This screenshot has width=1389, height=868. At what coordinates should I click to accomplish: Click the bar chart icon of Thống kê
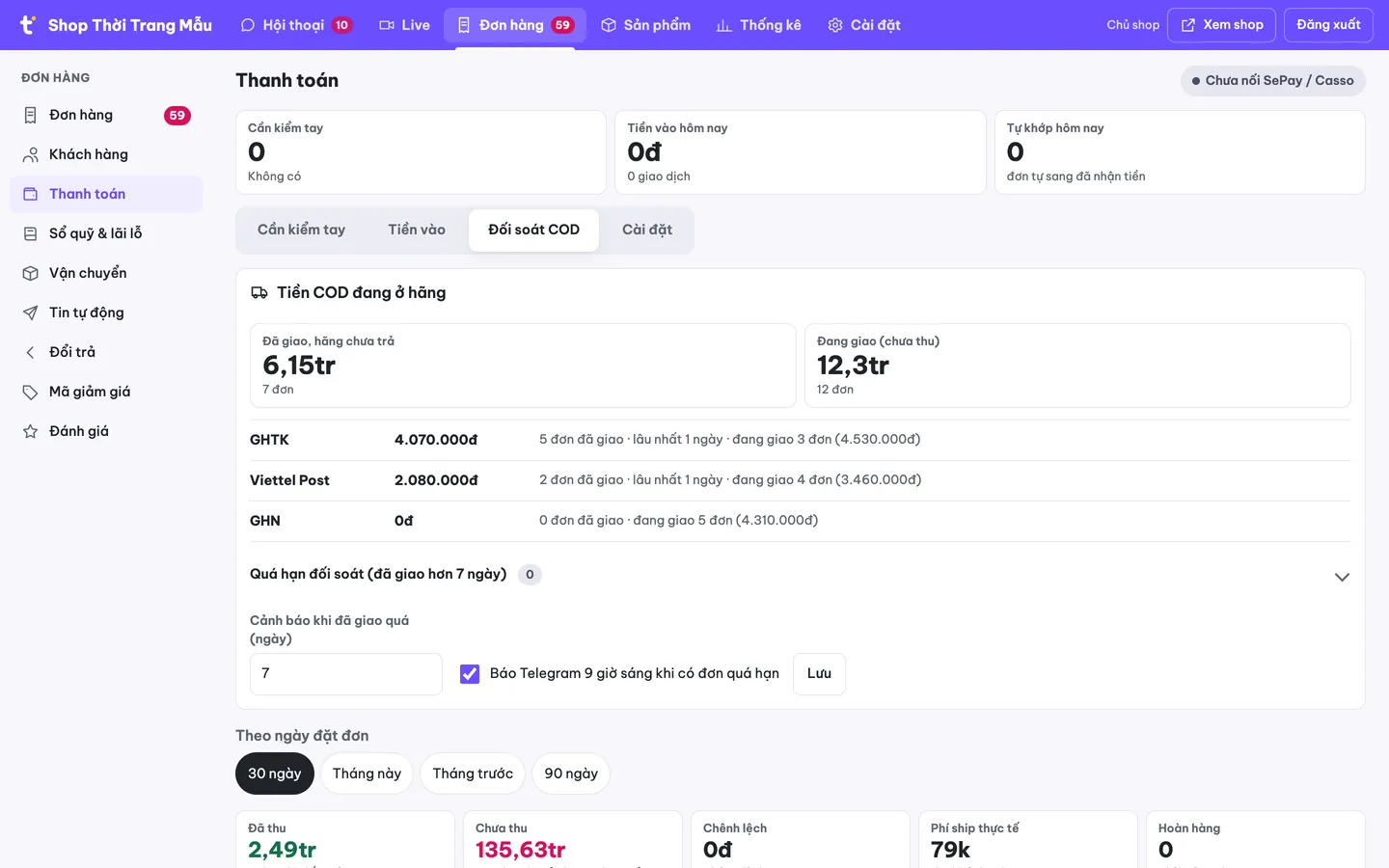(724, 25)
